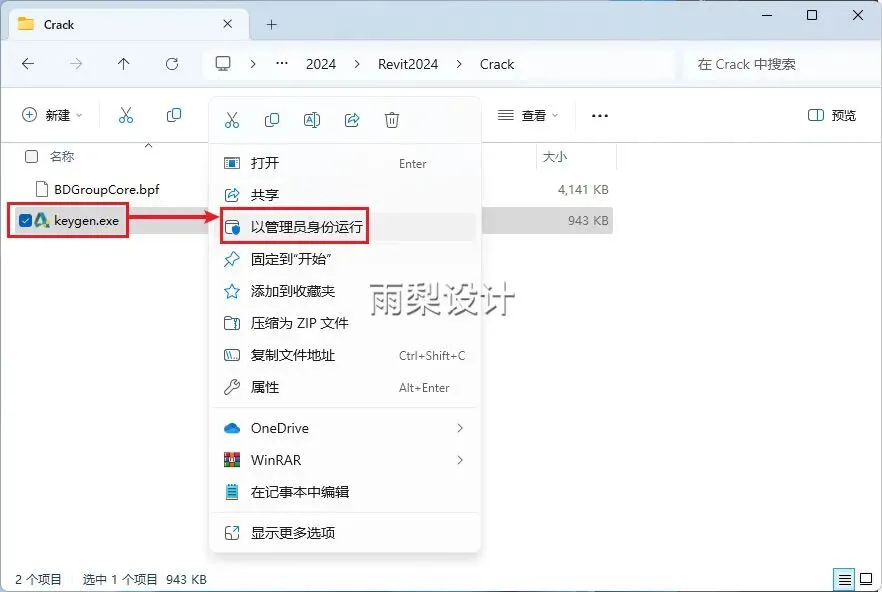The width and height of the screenshot is (882, 592).
Task: Refresh the current folder
Action: 172,64
